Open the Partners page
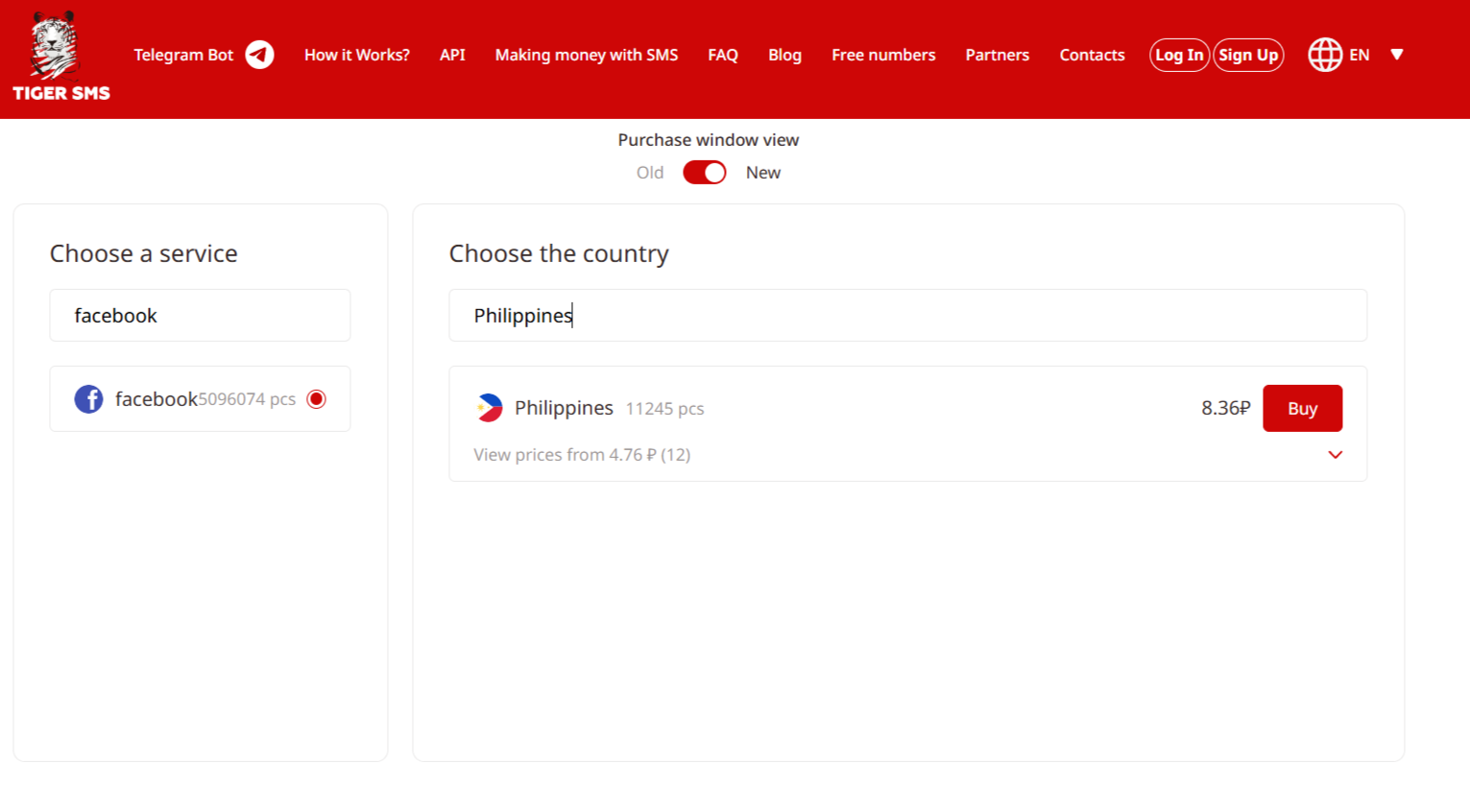1470x812 pixels. point(998,55)
